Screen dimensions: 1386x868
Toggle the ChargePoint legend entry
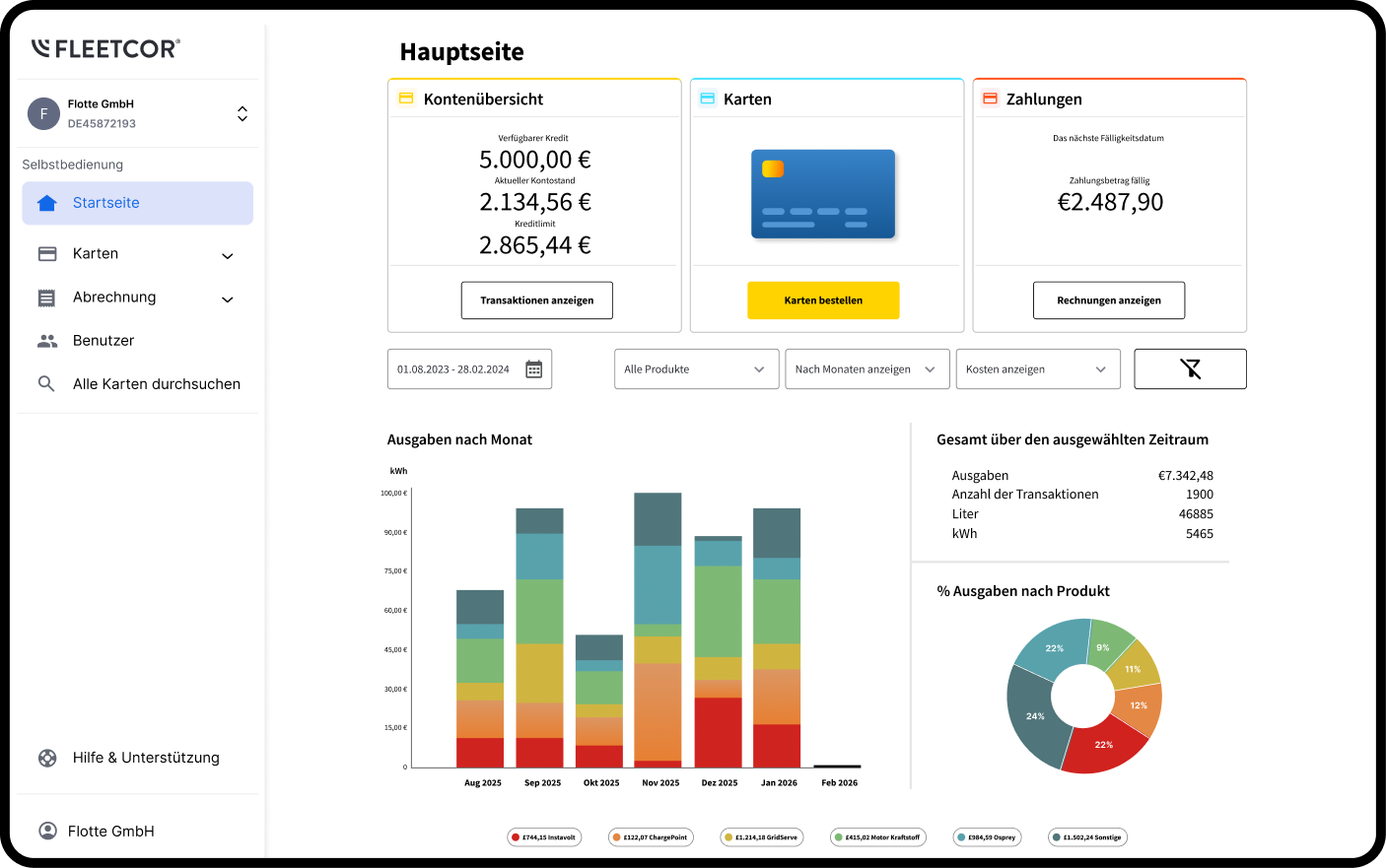pos(651,836)
